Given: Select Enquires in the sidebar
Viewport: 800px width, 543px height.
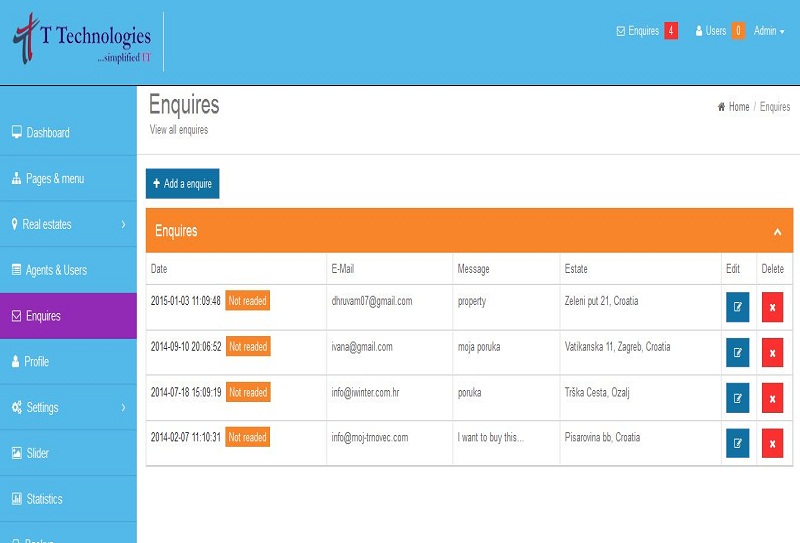Looking at the screenshot, I should [68, 316].
